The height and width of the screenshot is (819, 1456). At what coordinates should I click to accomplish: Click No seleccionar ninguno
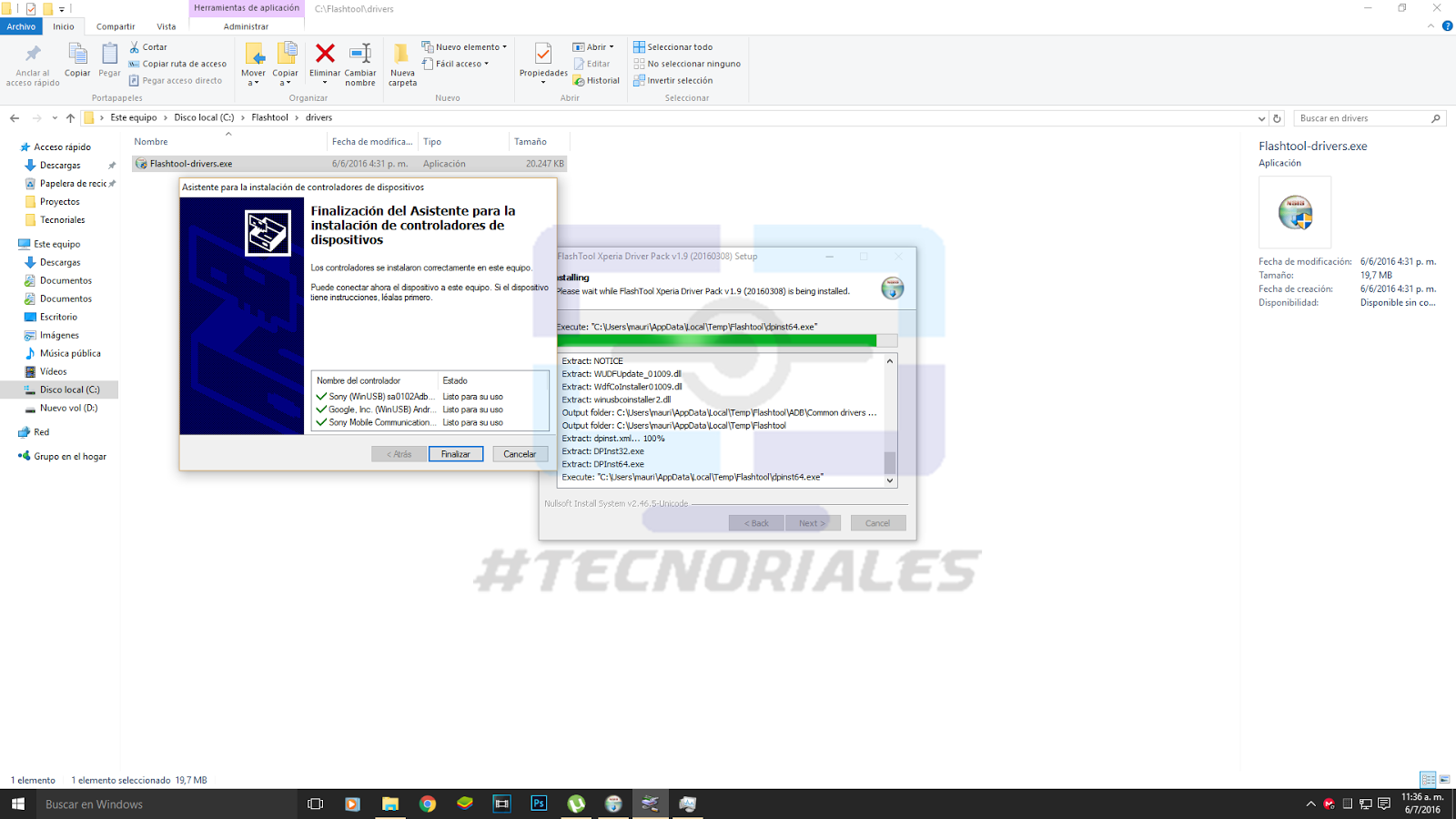pos(687,64)
